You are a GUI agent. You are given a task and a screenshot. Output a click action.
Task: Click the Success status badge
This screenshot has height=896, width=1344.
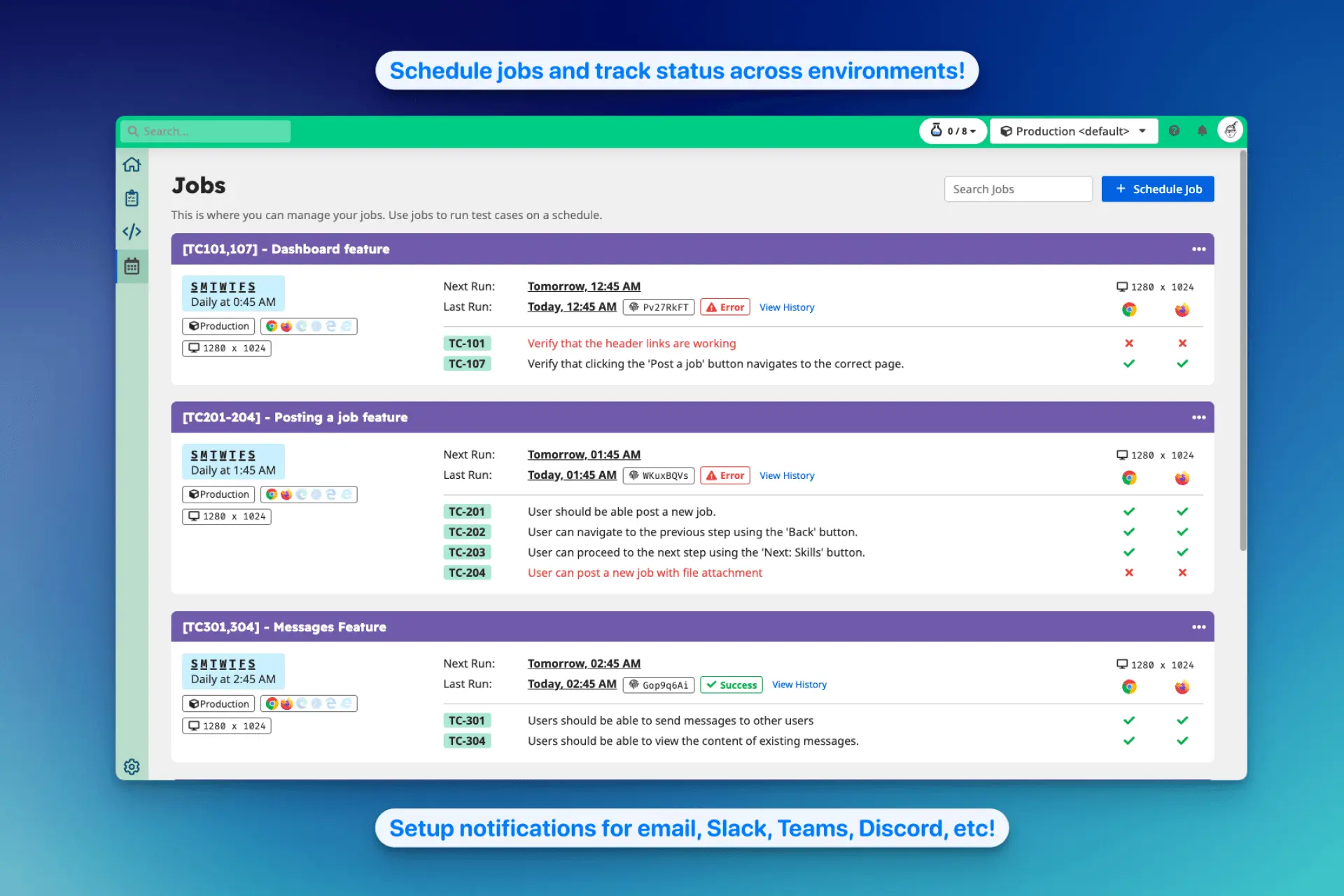731,685
